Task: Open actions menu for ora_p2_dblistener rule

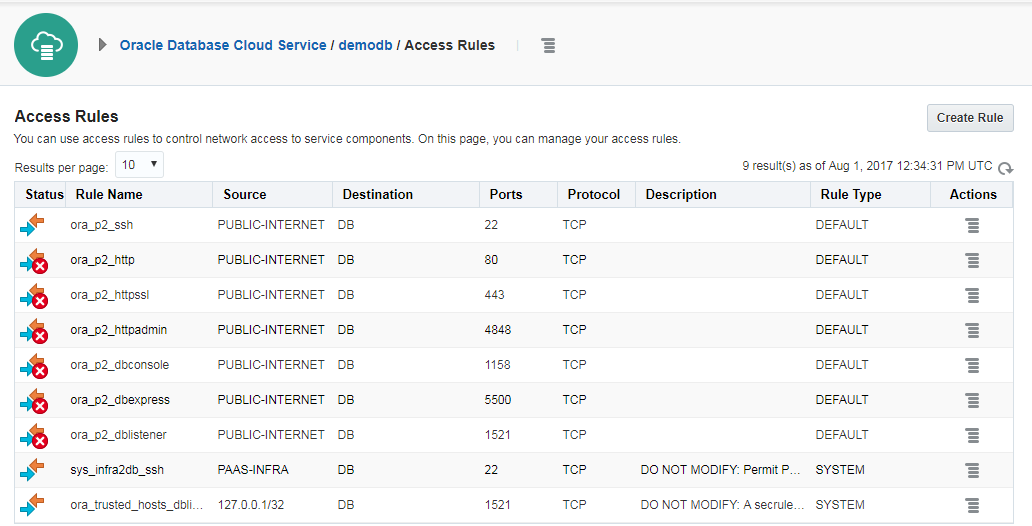Action: [972, 435]
